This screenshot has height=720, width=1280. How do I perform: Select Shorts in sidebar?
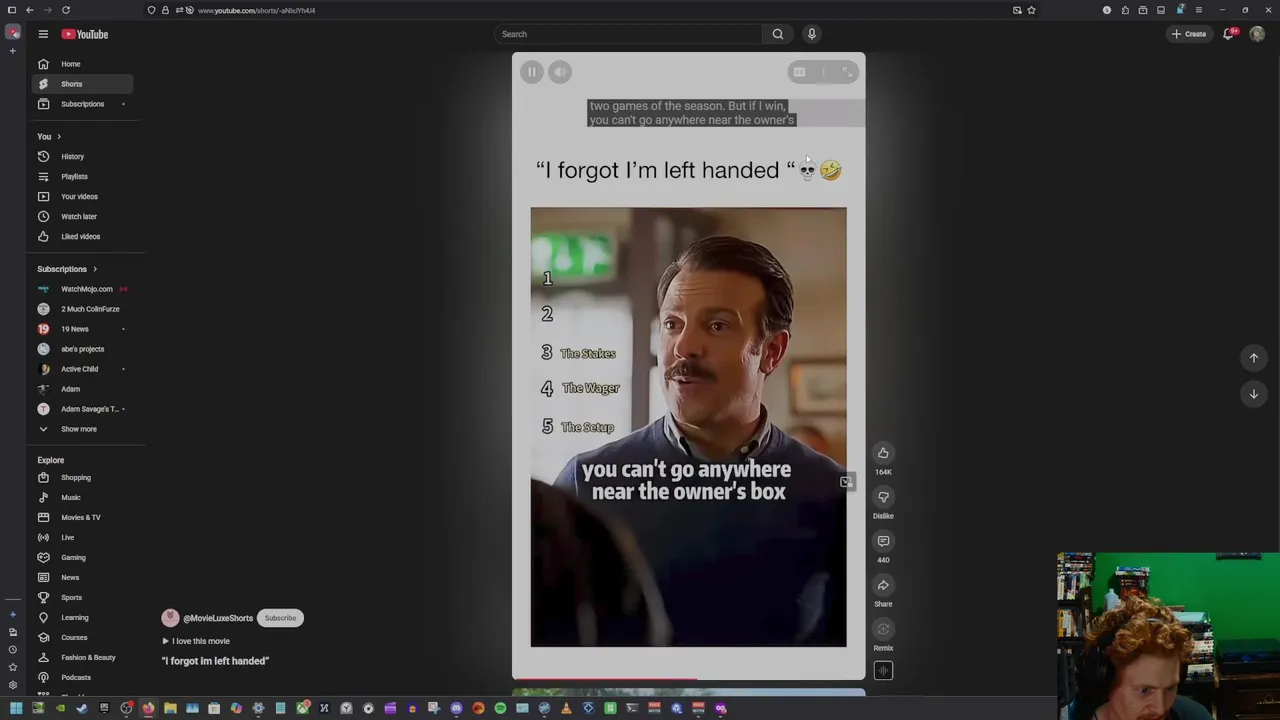pos(82,84)
